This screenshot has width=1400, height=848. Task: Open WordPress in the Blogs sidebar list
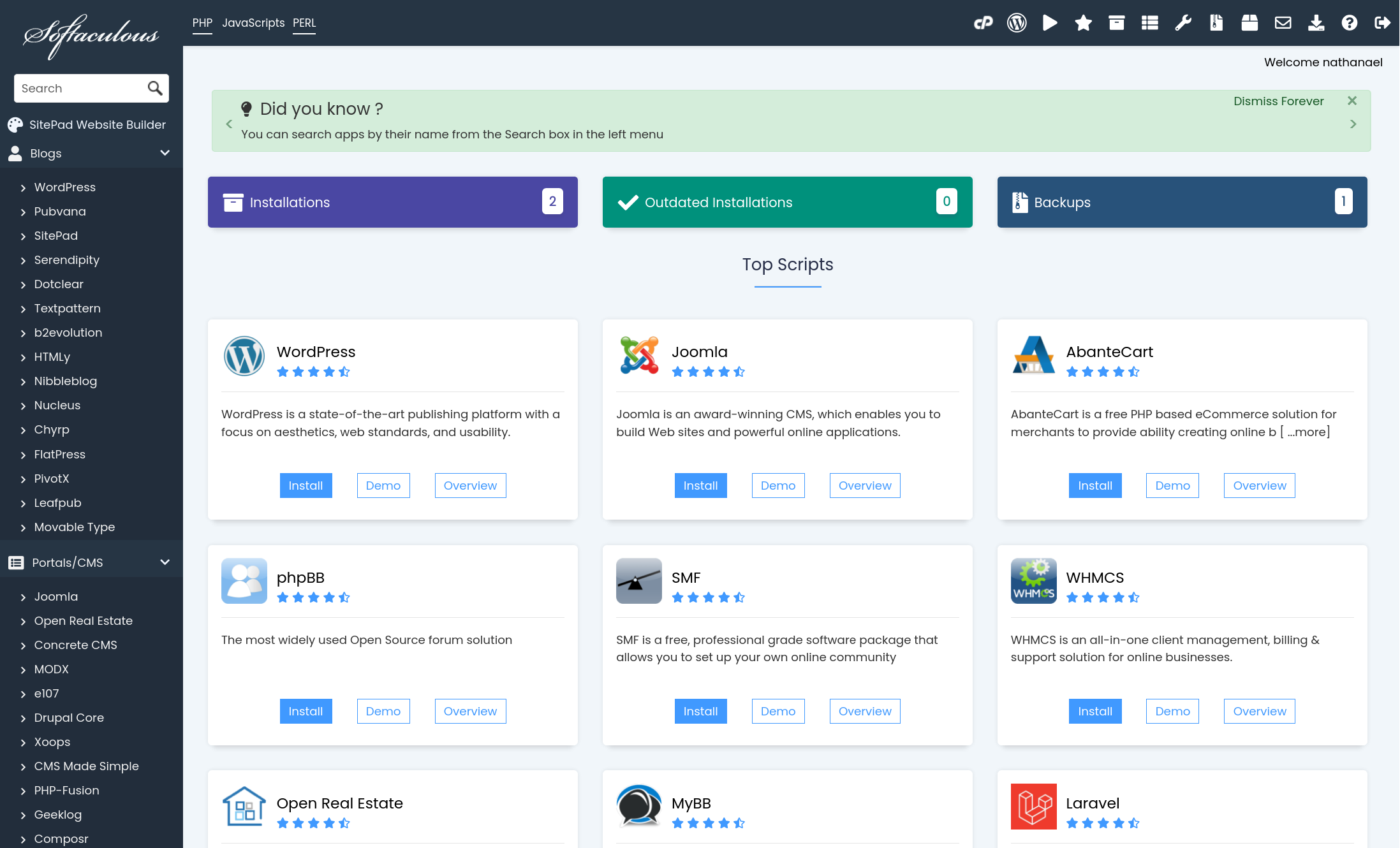pos(65,187)
